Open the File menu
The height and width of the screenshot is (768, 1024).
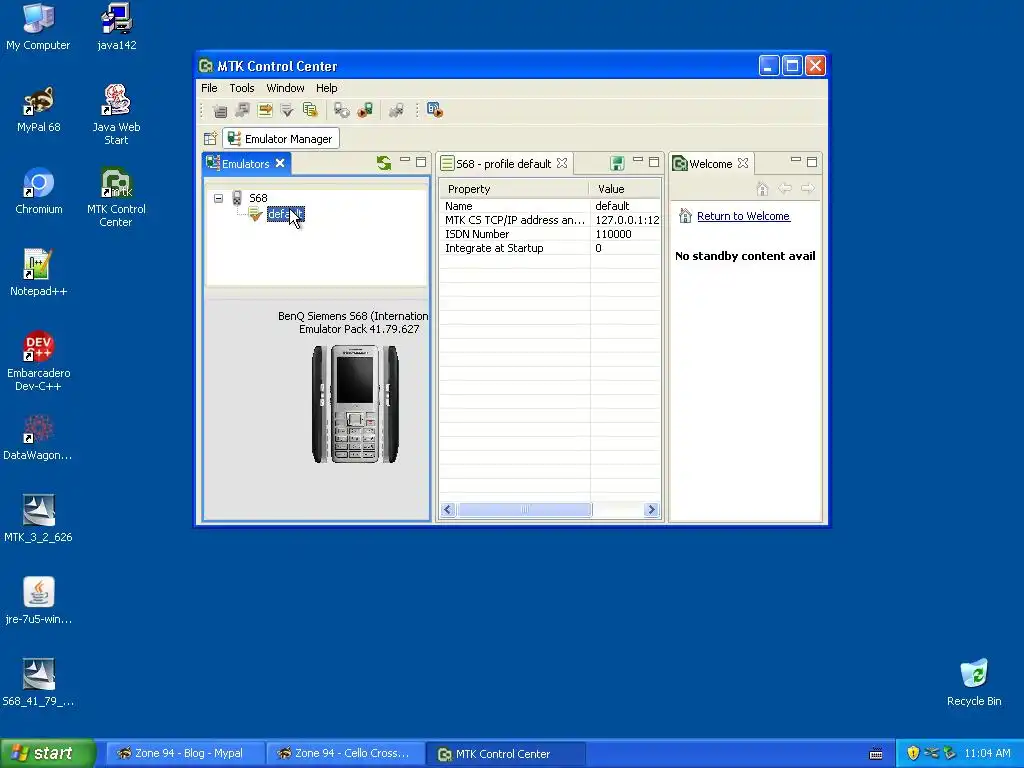click(209, 88)
